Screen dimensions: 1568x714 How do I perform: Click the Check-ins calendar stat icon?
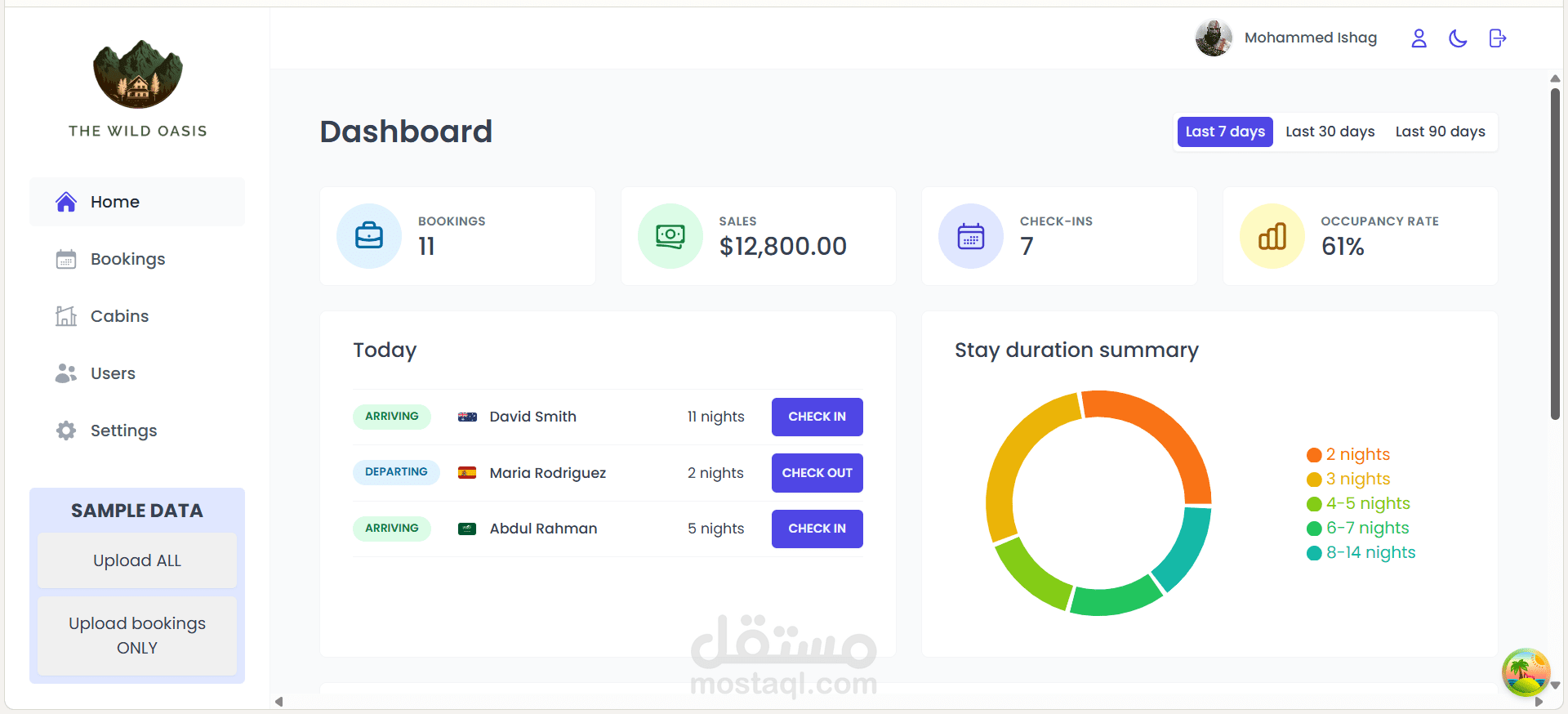click(x=971, y=236)
